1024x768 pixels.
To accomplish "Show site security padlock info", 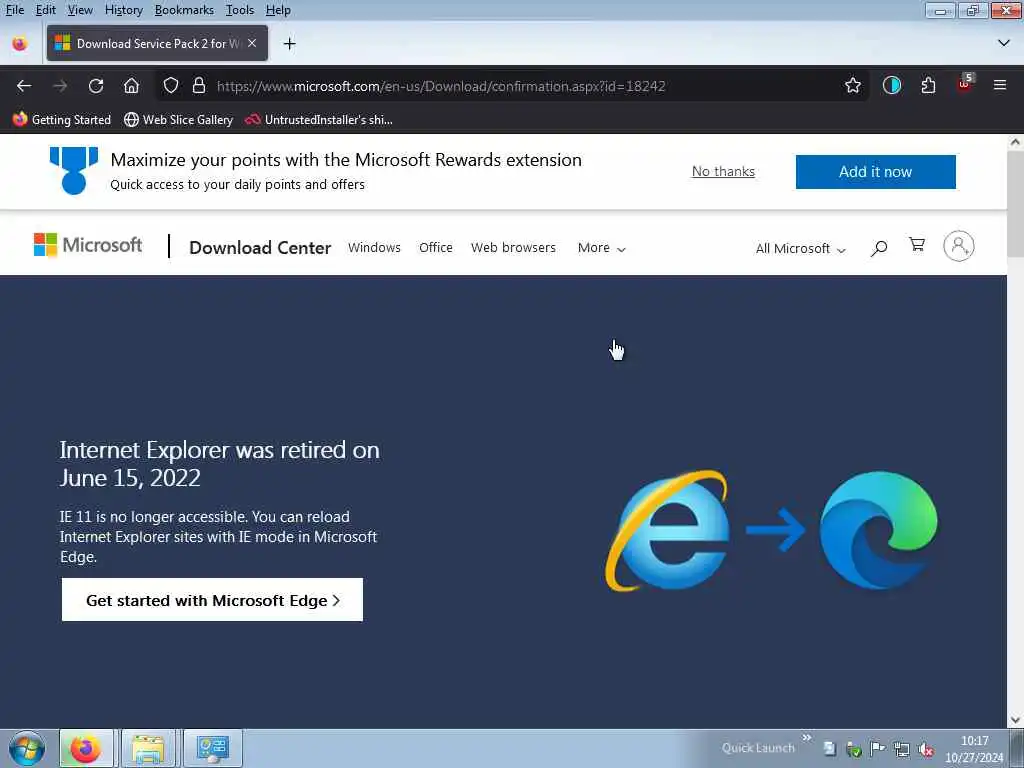I will [199, 86].
